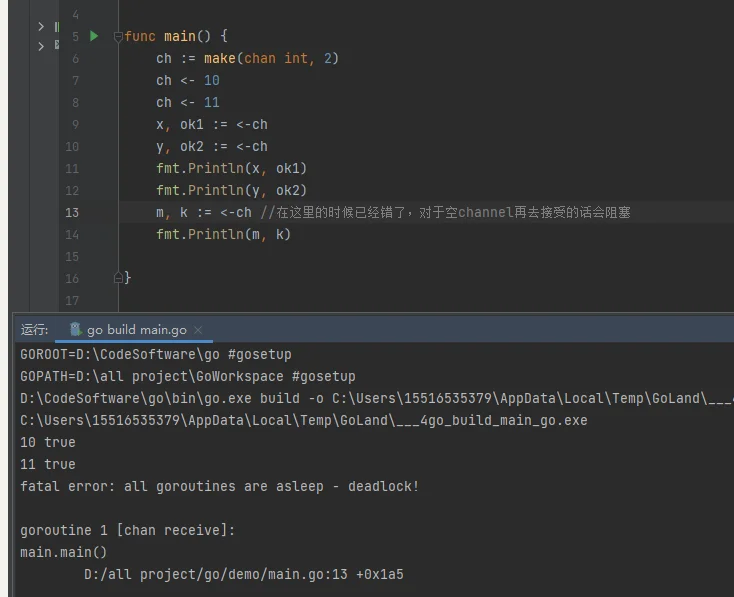
Task: Expand the upper project tree chevron
Action: (41, 26)
